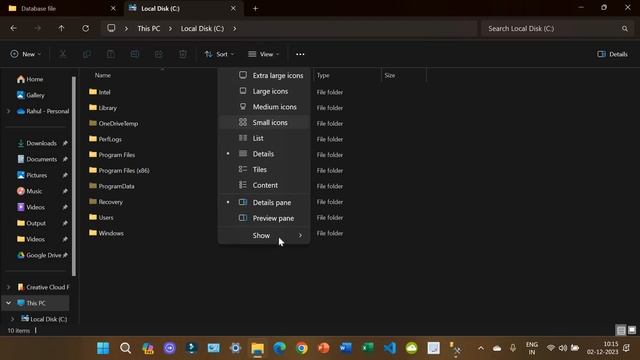The height and width of the screenshot is (360, 640).
Task: Expand Rahul - Personal OneDrive node
Action: pyautogui.click(x=9, y=111)
